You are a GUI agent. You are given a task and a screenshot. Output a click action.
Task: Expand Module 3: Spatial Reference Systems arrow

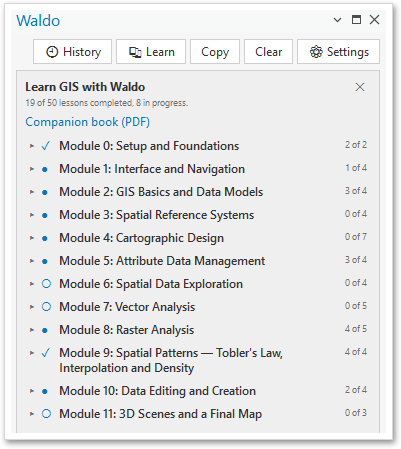[32, 215]
